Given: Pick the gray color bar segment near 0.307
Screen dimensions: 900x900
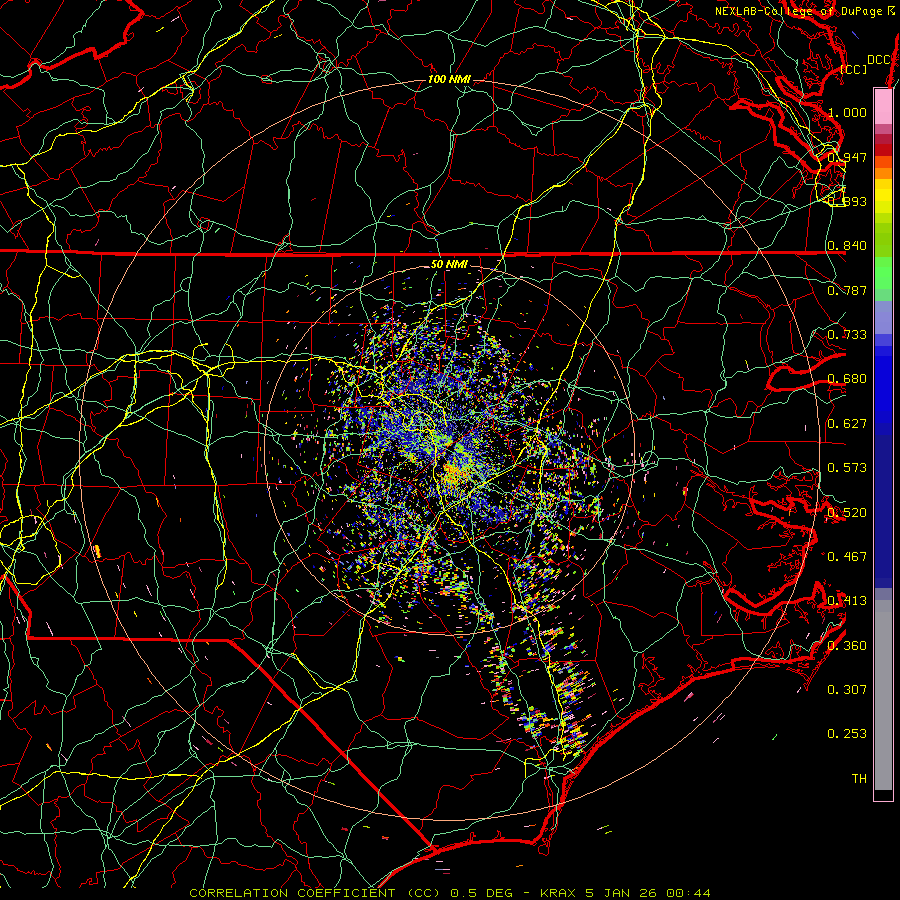Looking at the screenshot, I should click(x=883, y=695).
